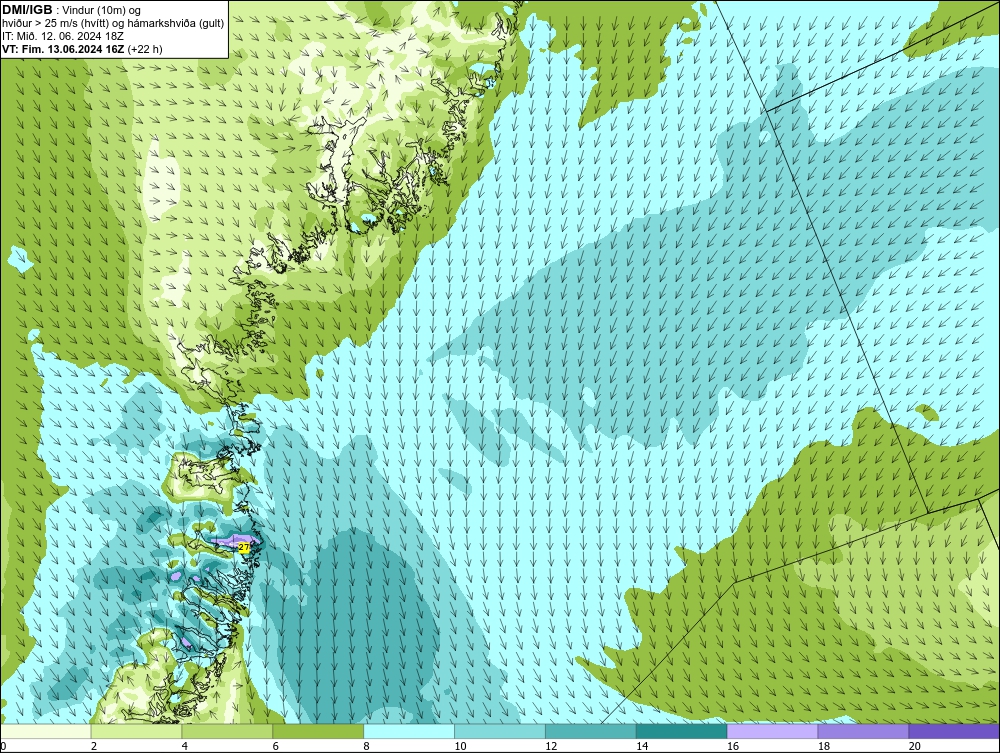1000x753 pixels.
Task: Click the yellow 27 gust marker
Action: pos(244,547)
